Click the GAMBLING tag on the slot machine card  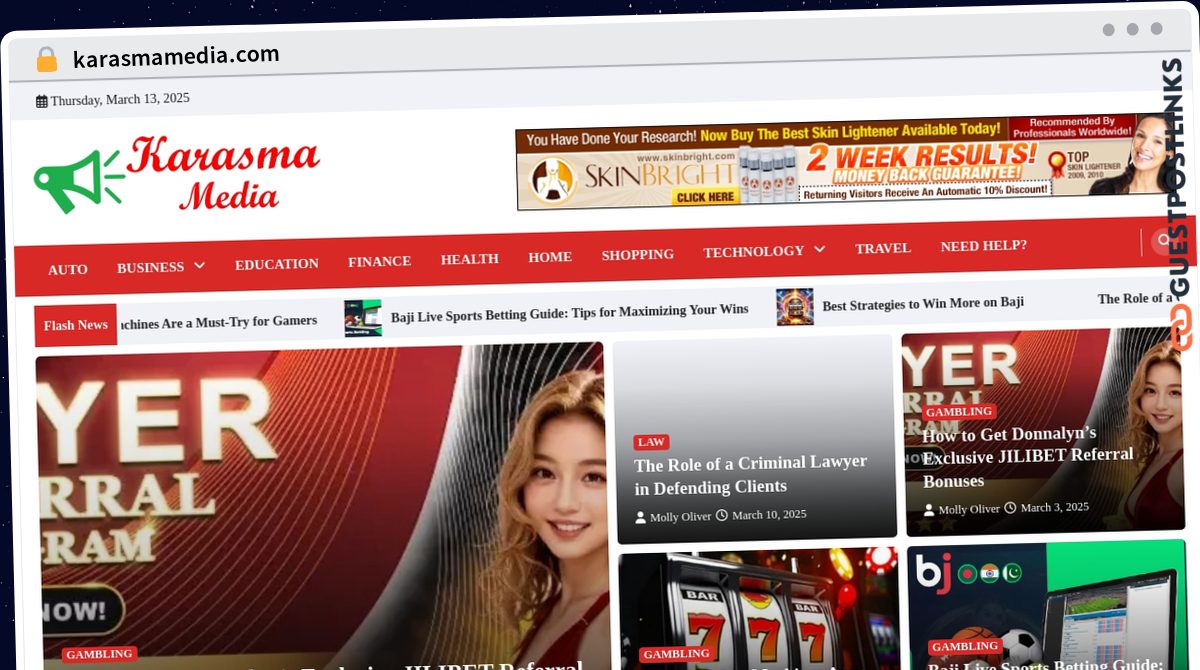click(677, 654)
